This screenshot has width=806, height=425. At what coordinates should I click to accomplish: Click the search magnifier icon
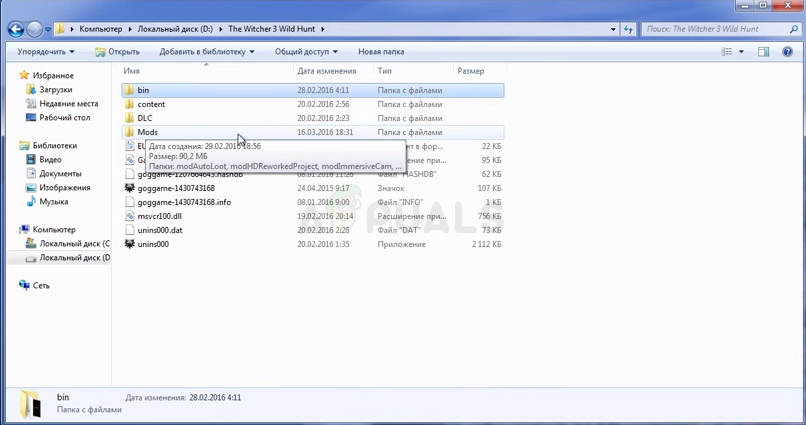[x=794, y=29]
